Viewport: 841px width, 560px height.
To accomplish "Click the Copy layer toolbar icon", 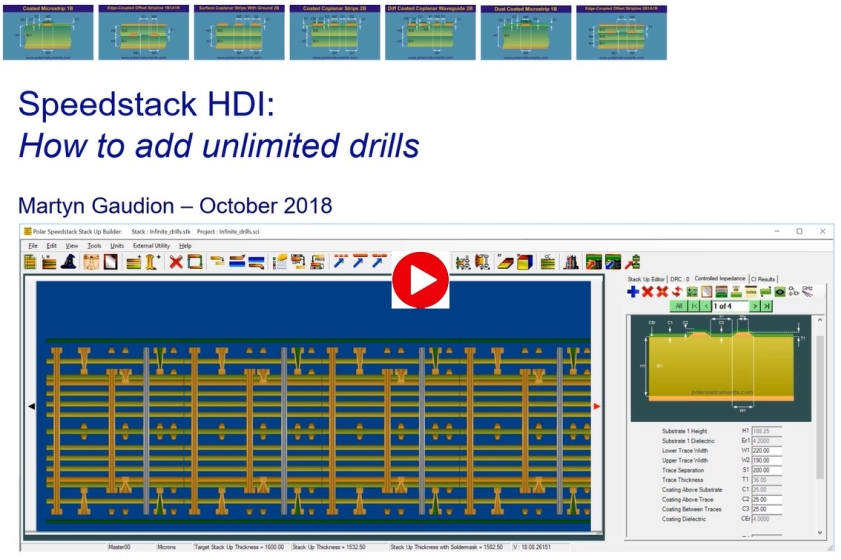I will pos(298,262).
